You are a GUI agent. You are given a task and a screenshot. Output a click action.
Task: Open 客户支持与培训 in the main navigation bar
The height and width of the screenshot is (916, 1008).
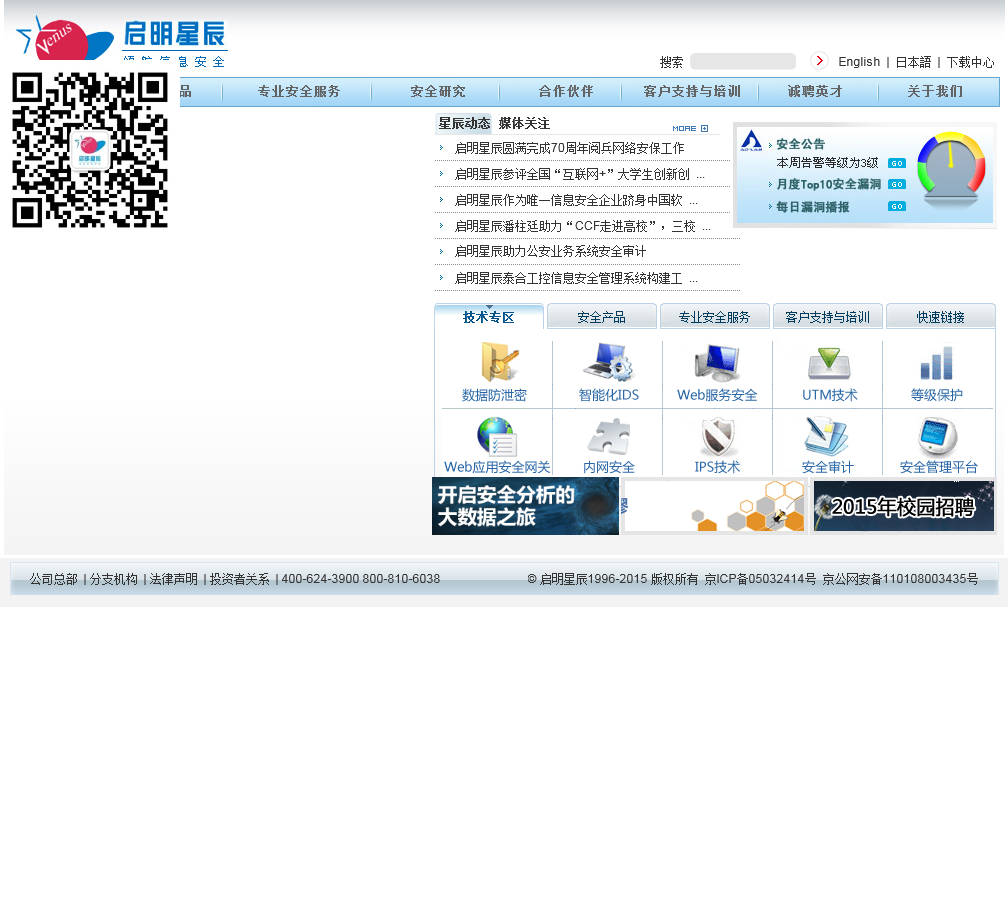(692, 91)
